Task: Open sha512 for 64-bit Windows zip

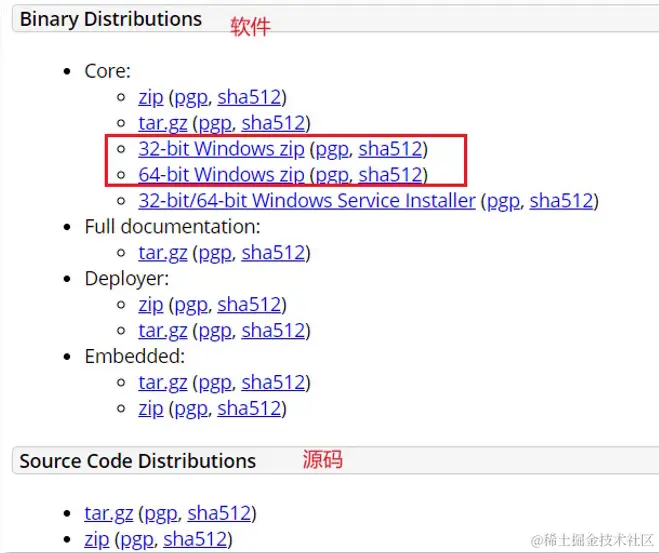Action: pos(390,175)
